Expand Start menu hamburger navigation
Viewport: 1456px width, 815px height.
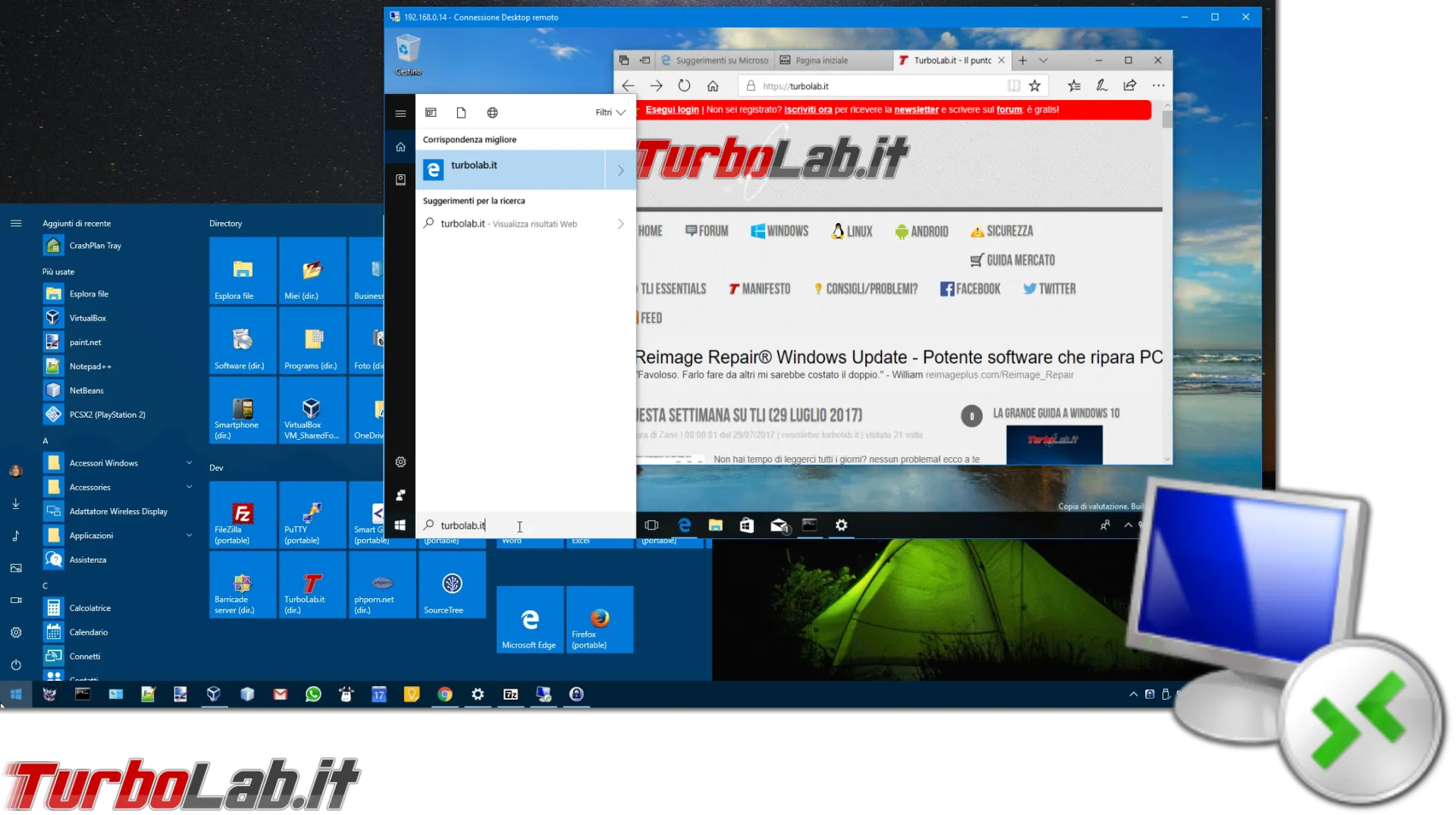(x=16, y=224)
